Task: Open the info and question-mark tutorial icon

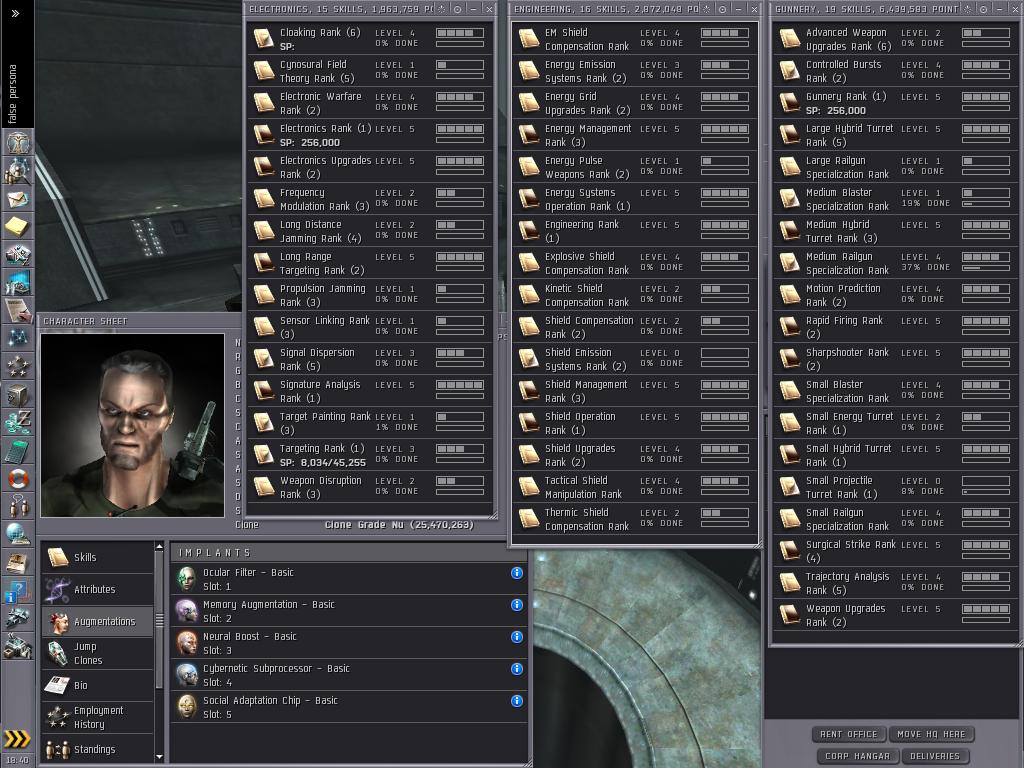Action: pyautogui.click(x=18, y=591)
